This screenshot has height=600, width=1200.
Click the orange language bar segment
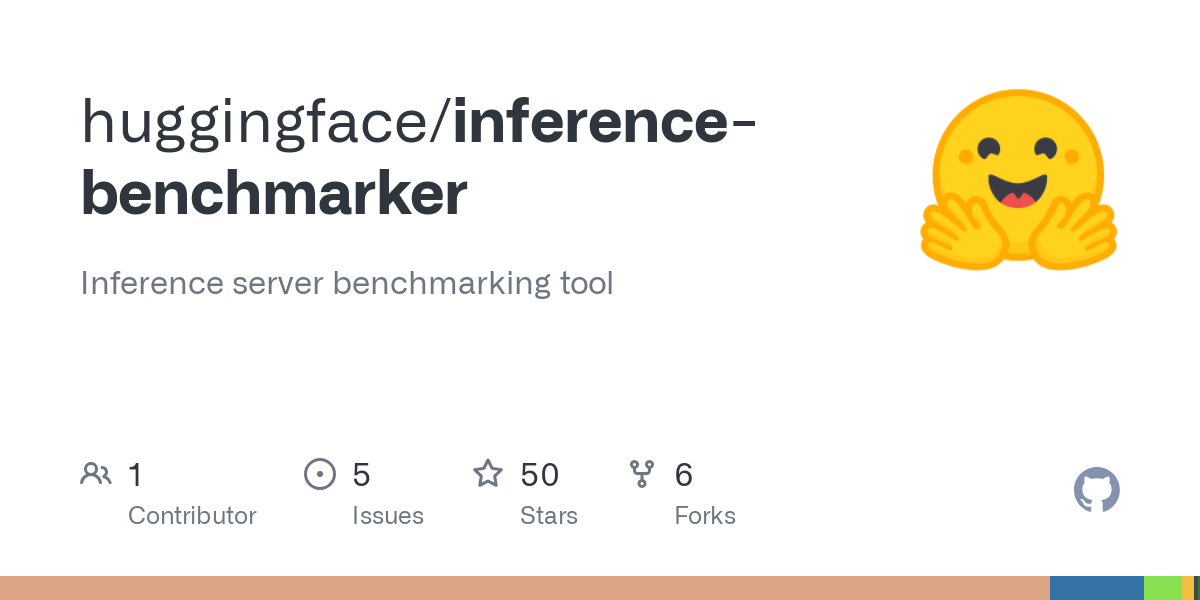(x=525, y=588)
